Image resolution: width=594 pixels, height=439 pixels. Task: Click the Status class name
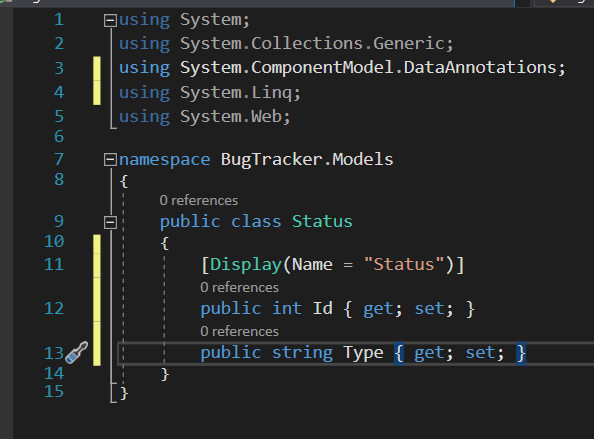[322, 222]
